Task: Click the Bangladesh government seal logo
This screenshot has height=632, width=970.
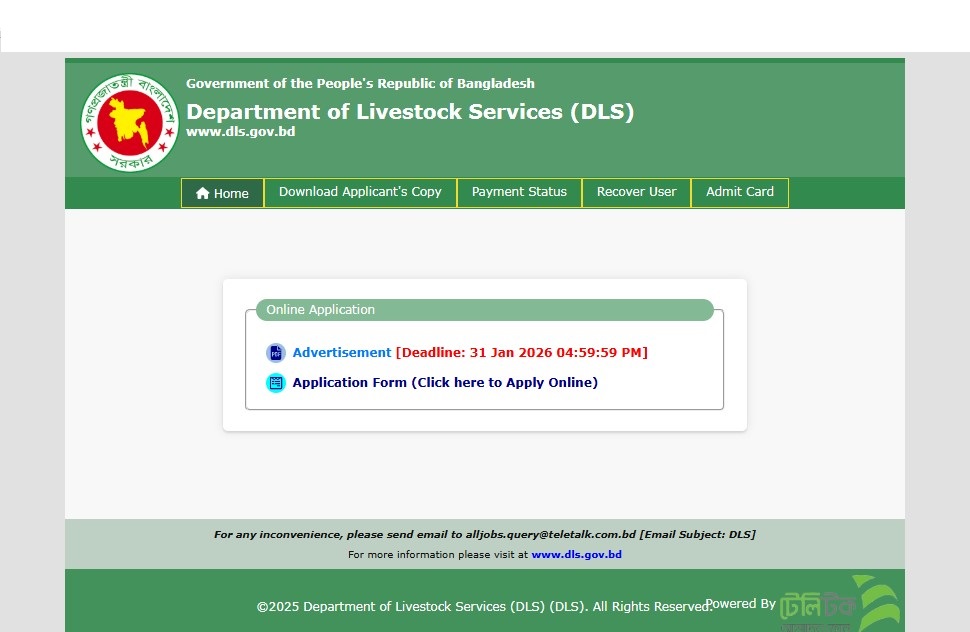Action: tap(130, 122)
